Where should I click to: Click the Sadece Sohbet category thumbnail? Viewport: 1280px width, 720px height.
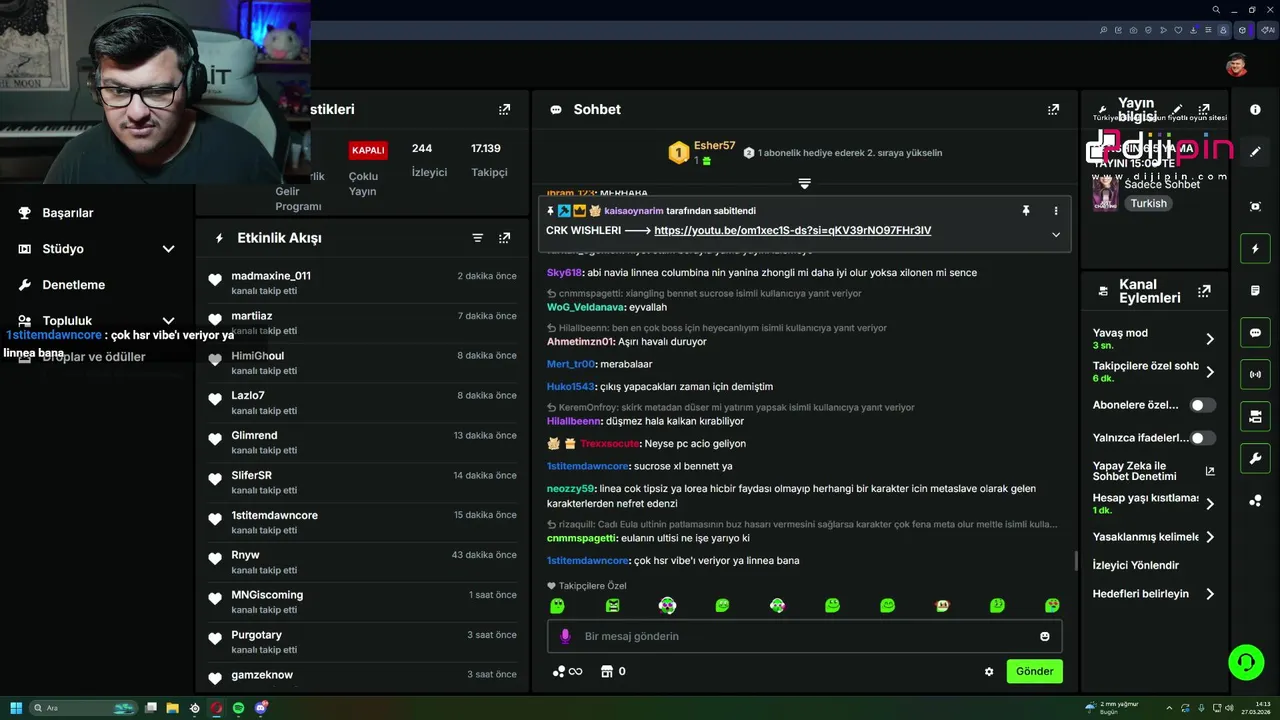coord(1105,193)
